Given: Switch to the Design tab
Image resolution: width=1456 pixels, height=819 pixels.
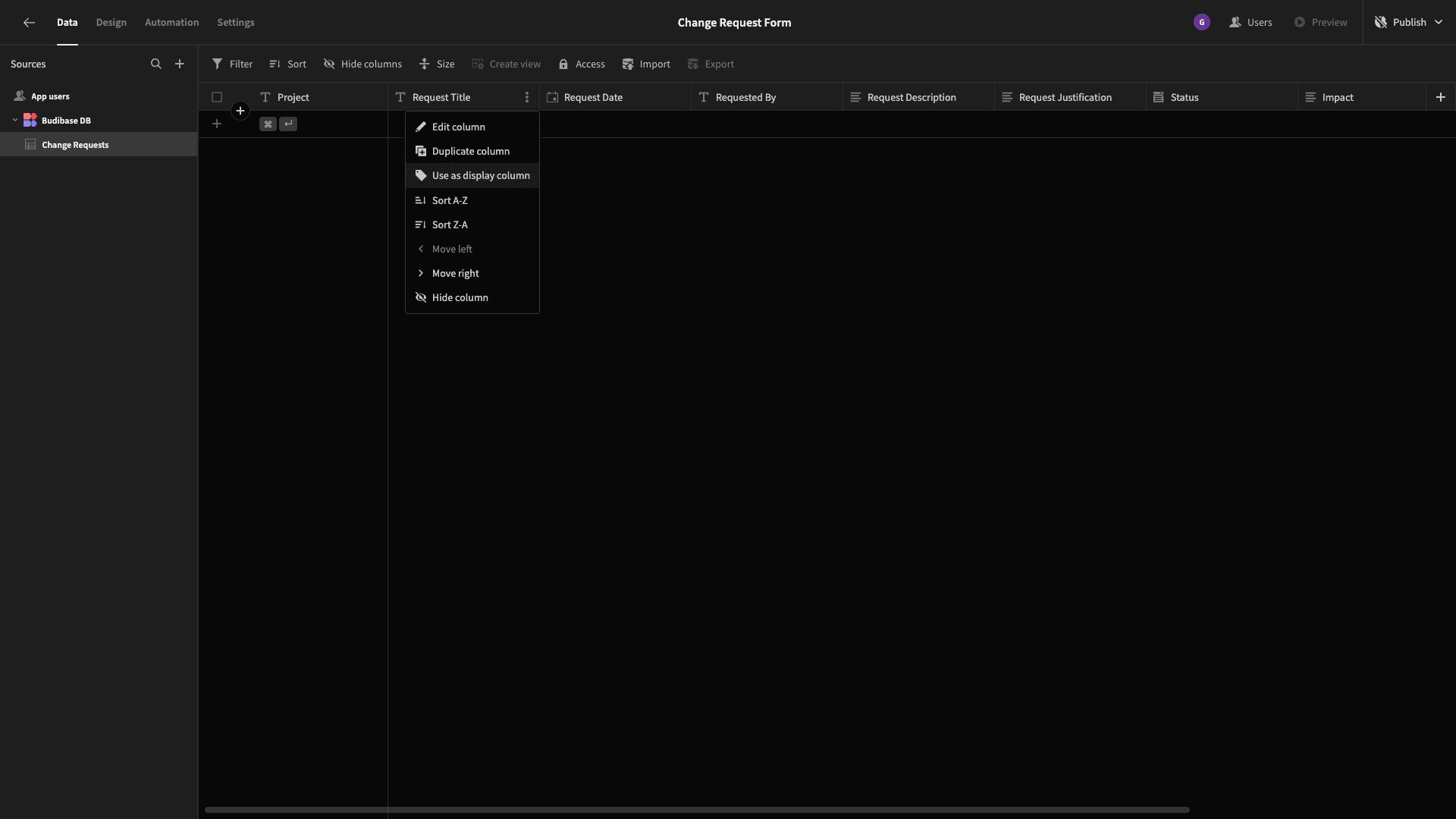Looking at the screenshot, I should (111, 23).
